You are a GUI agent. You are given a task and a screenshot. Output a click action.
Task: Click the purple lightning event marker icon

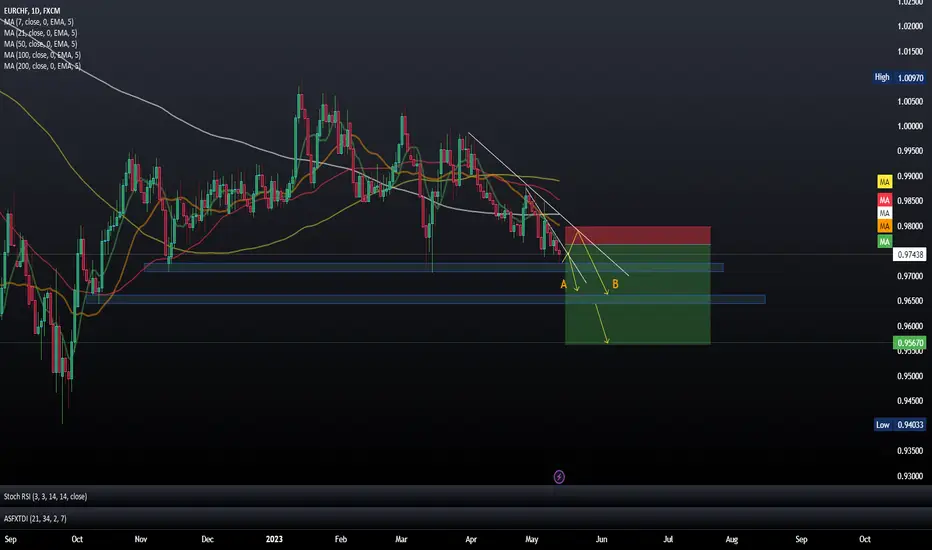(559, 476)
